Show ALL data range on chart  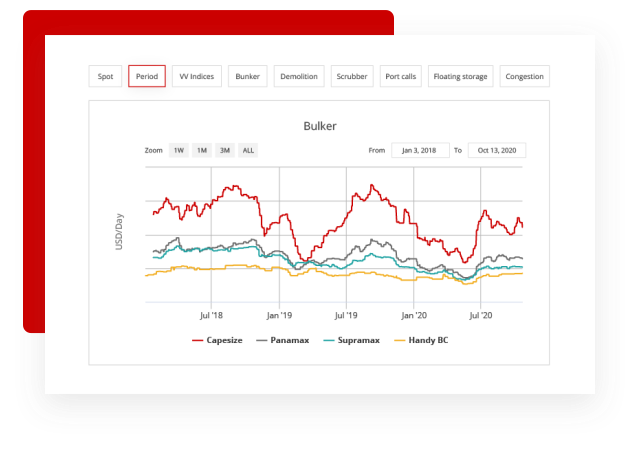coord(248,150)
